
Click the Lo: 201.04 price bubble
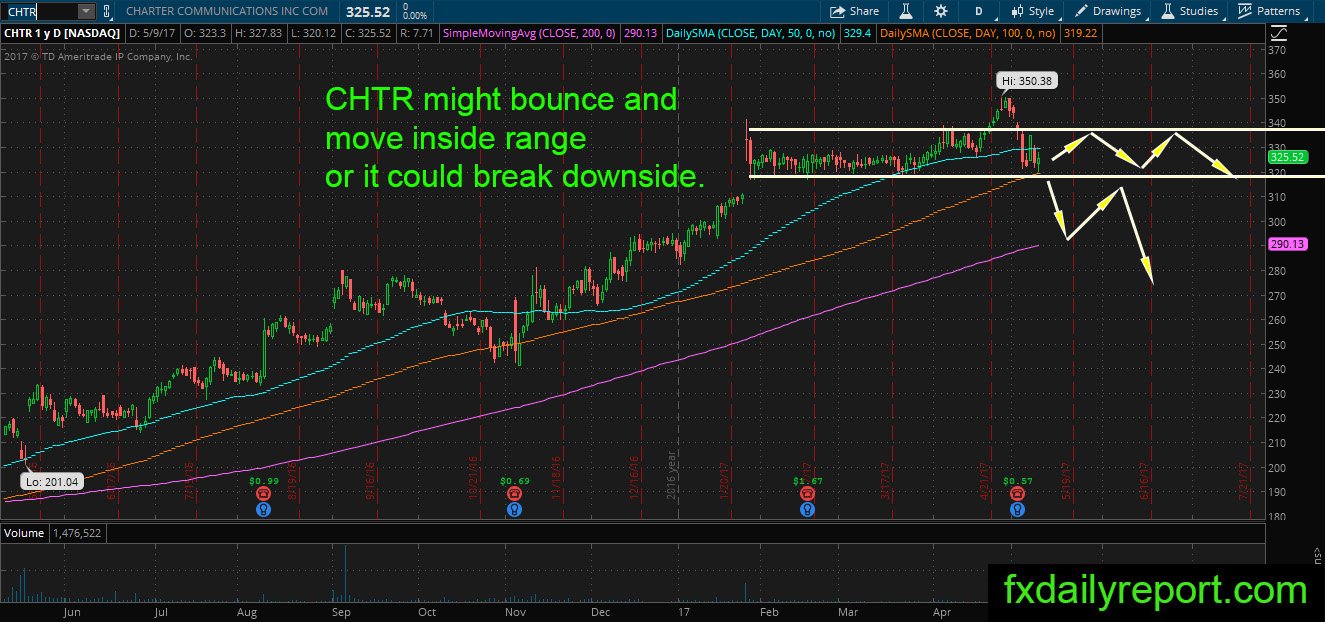(x=51, y=482)
